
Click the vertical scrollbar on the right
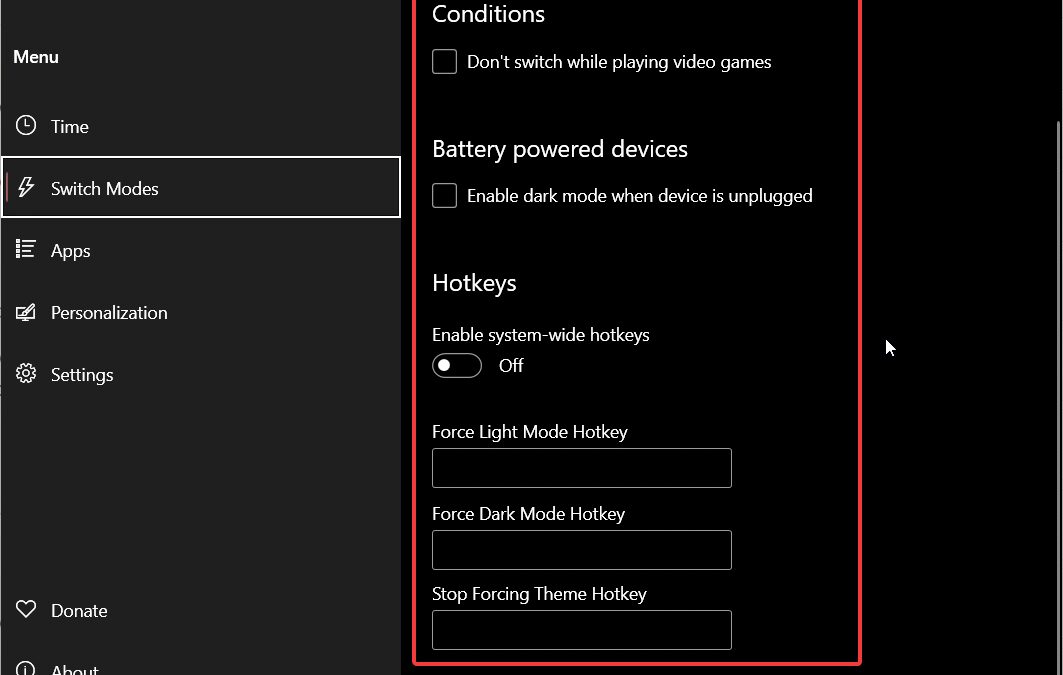(x=1059, y=300)
